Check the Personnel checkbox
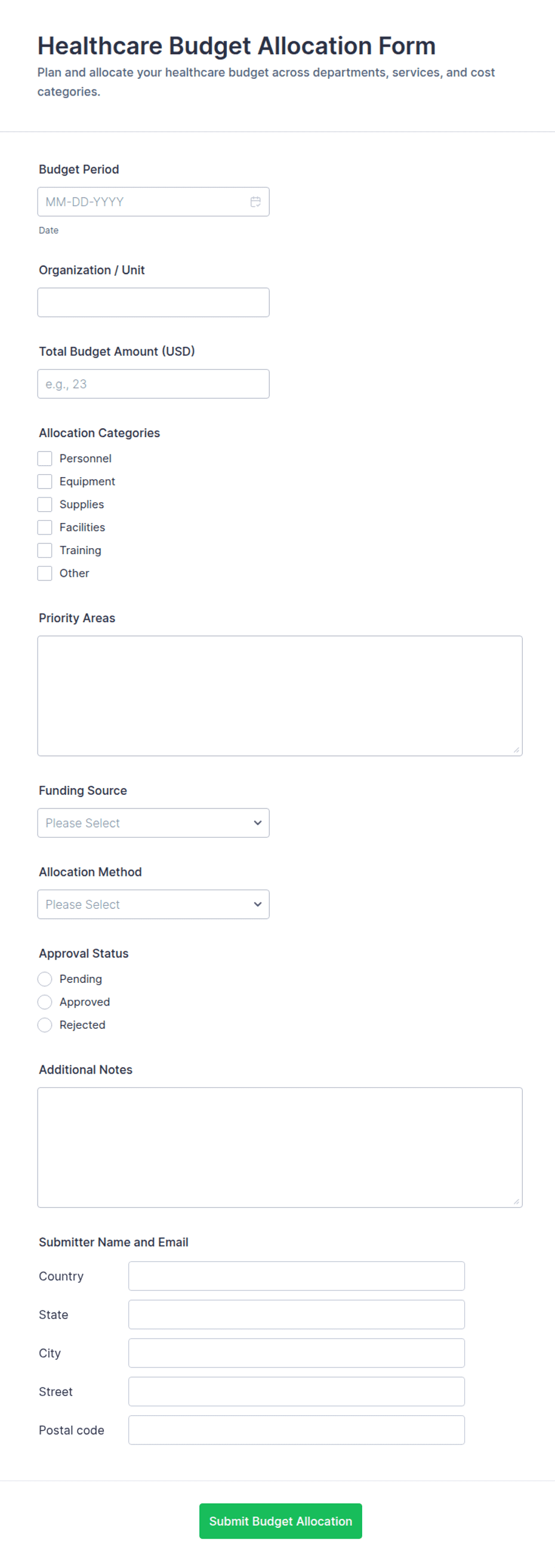This screenshot has height=1568, width=555. pos(44,459)
